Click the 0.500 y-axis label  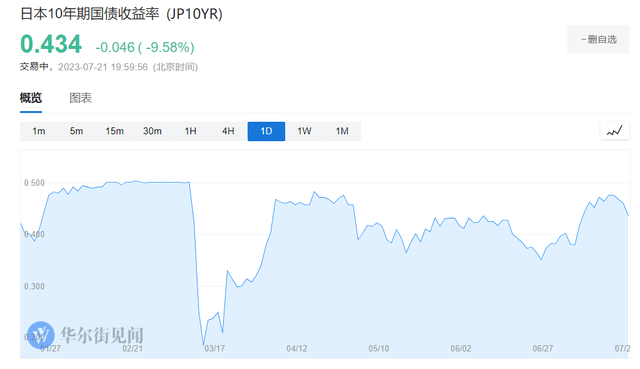34,183
